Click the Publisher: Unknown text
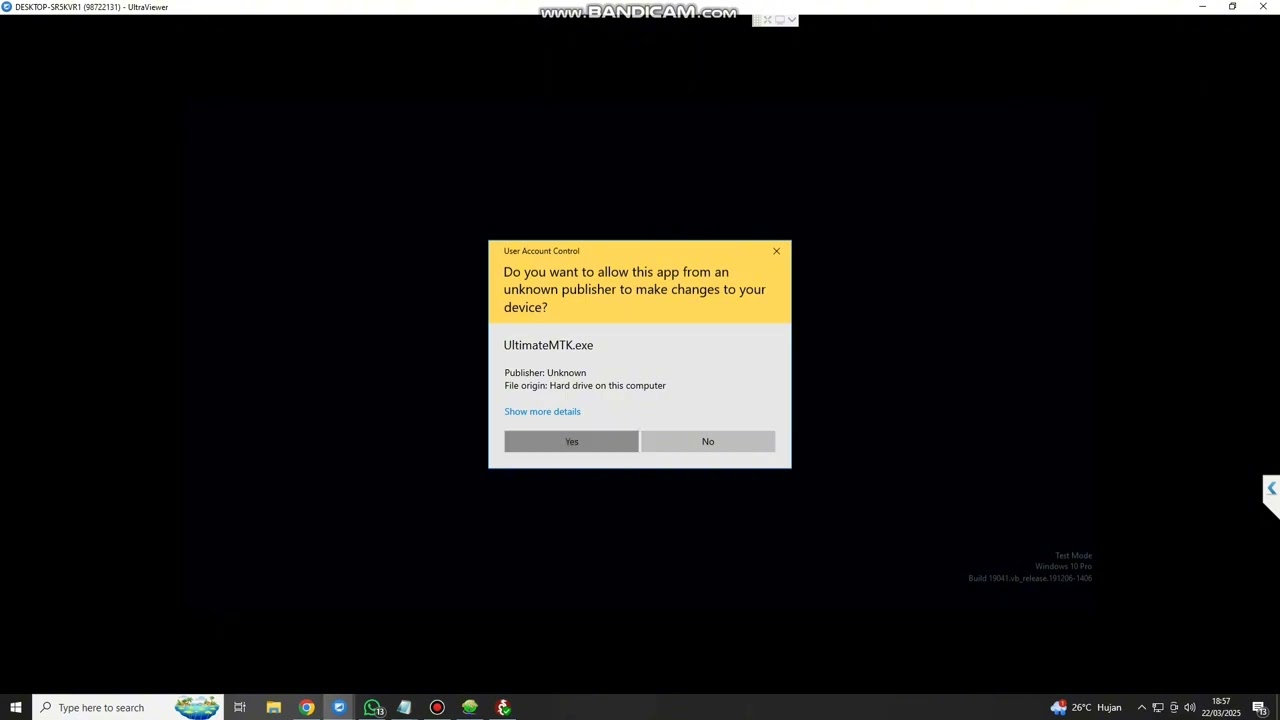 [545, 373]
